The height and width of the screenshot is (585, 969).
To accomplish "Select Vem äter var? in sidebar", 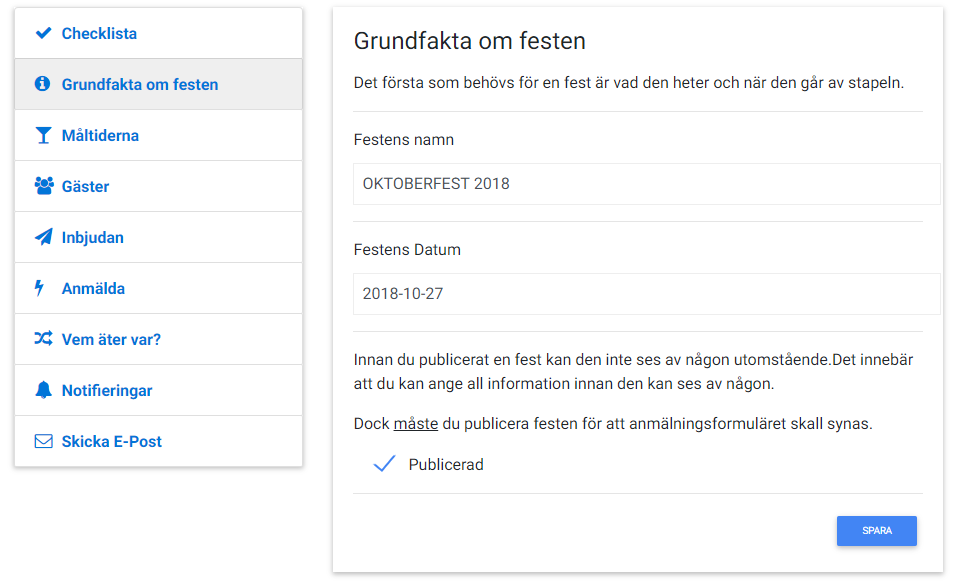I will point(158,339).
